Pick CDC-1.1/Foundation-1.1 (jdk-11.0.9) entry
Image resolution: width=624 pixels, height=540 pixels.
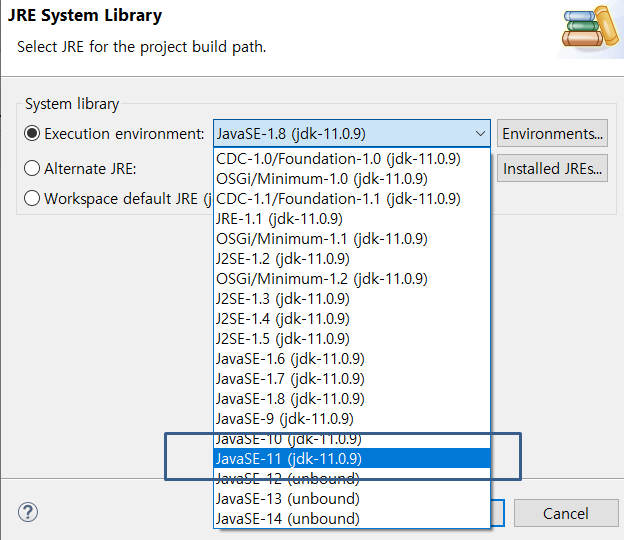click(352, 199)
